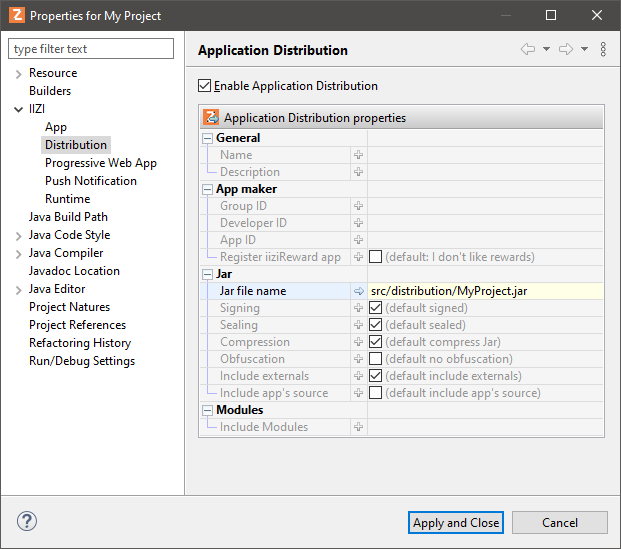Open the forward history dropdown arrow
621x549 pixels.
pos(584,49)
